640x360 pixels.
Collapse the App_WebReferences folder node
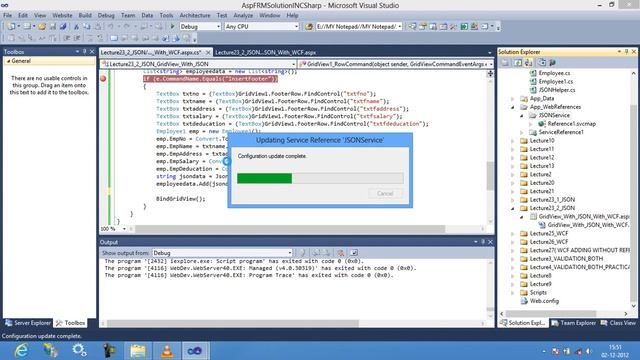pos(513,107)
